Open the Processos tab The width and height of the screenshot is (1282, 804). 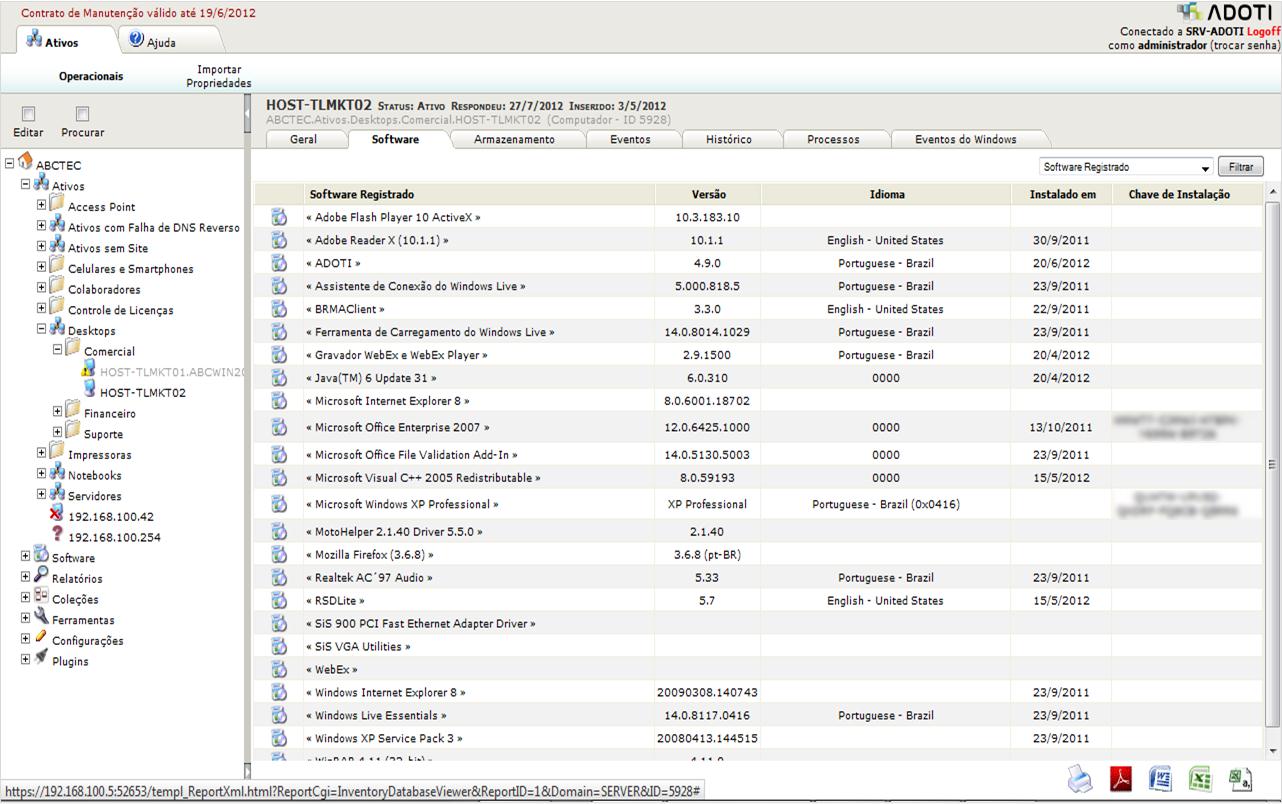(833, 139)
